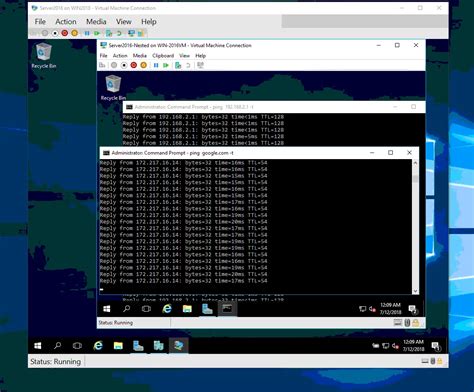The width and height of the screenshot is (474, 392).
Task: Select Recycle Bin on nested VM desktop
Action: coord(113,88)
